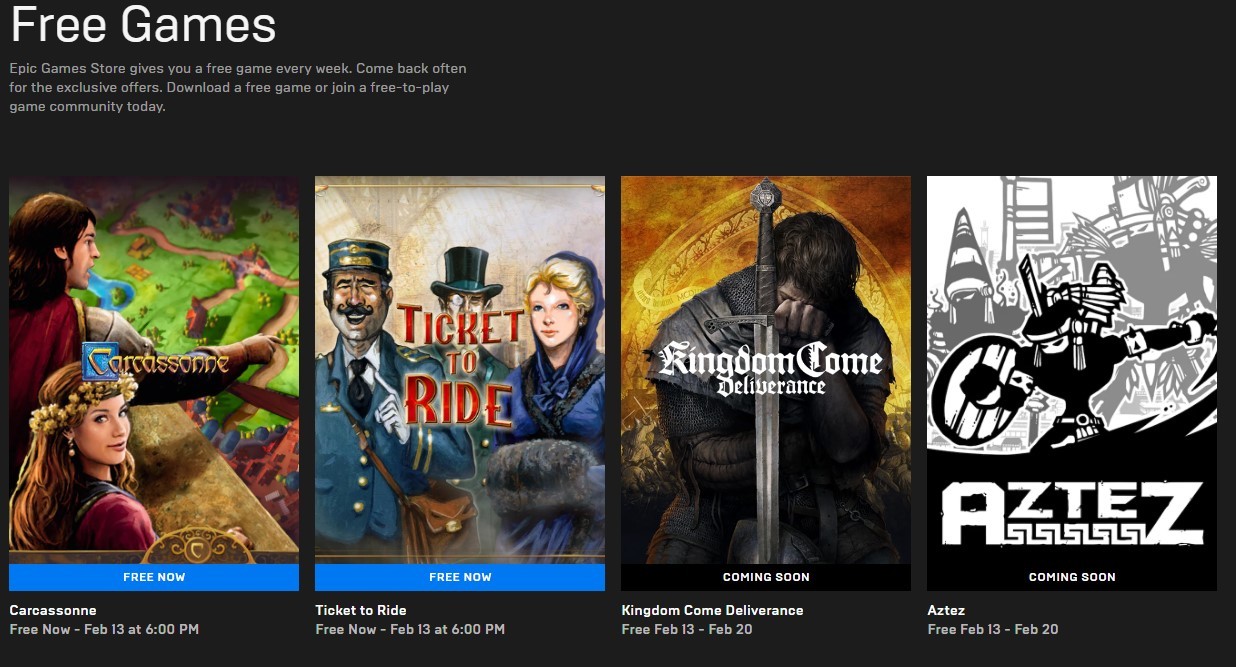Click the FREE NOW banner under Ticket to Ride

460,577
